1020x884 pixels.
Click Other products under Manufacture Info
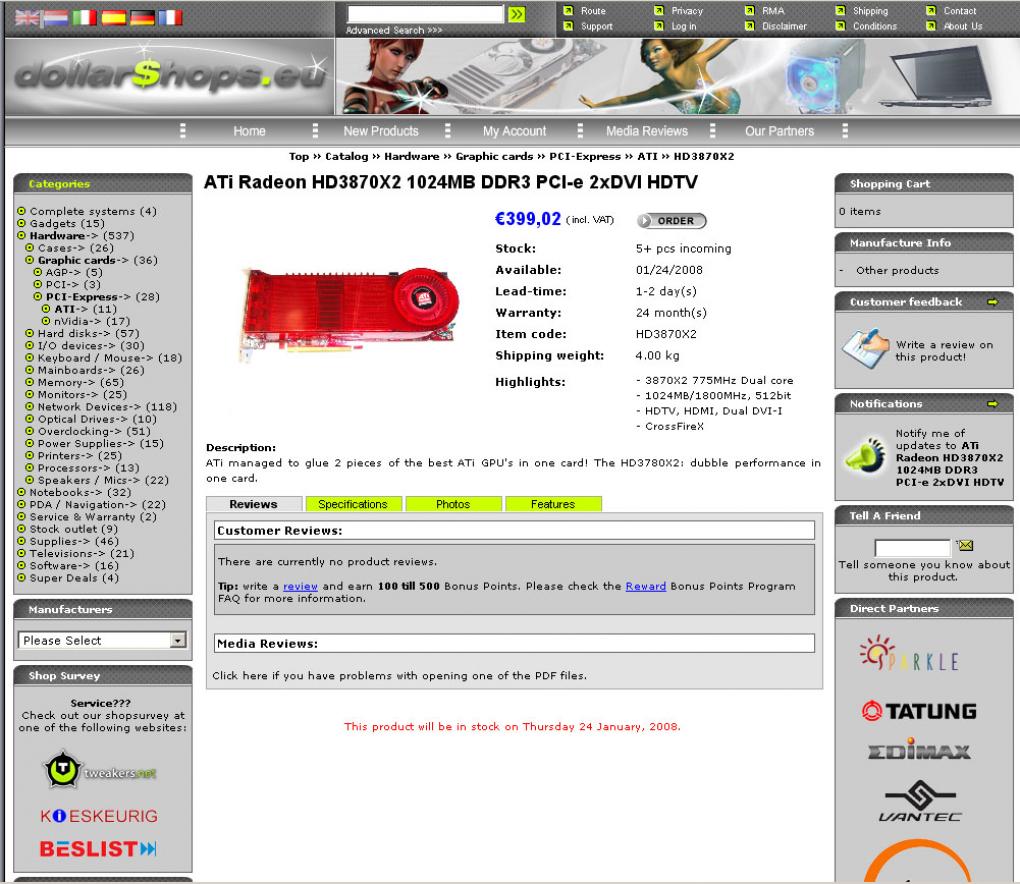(898, 271)
